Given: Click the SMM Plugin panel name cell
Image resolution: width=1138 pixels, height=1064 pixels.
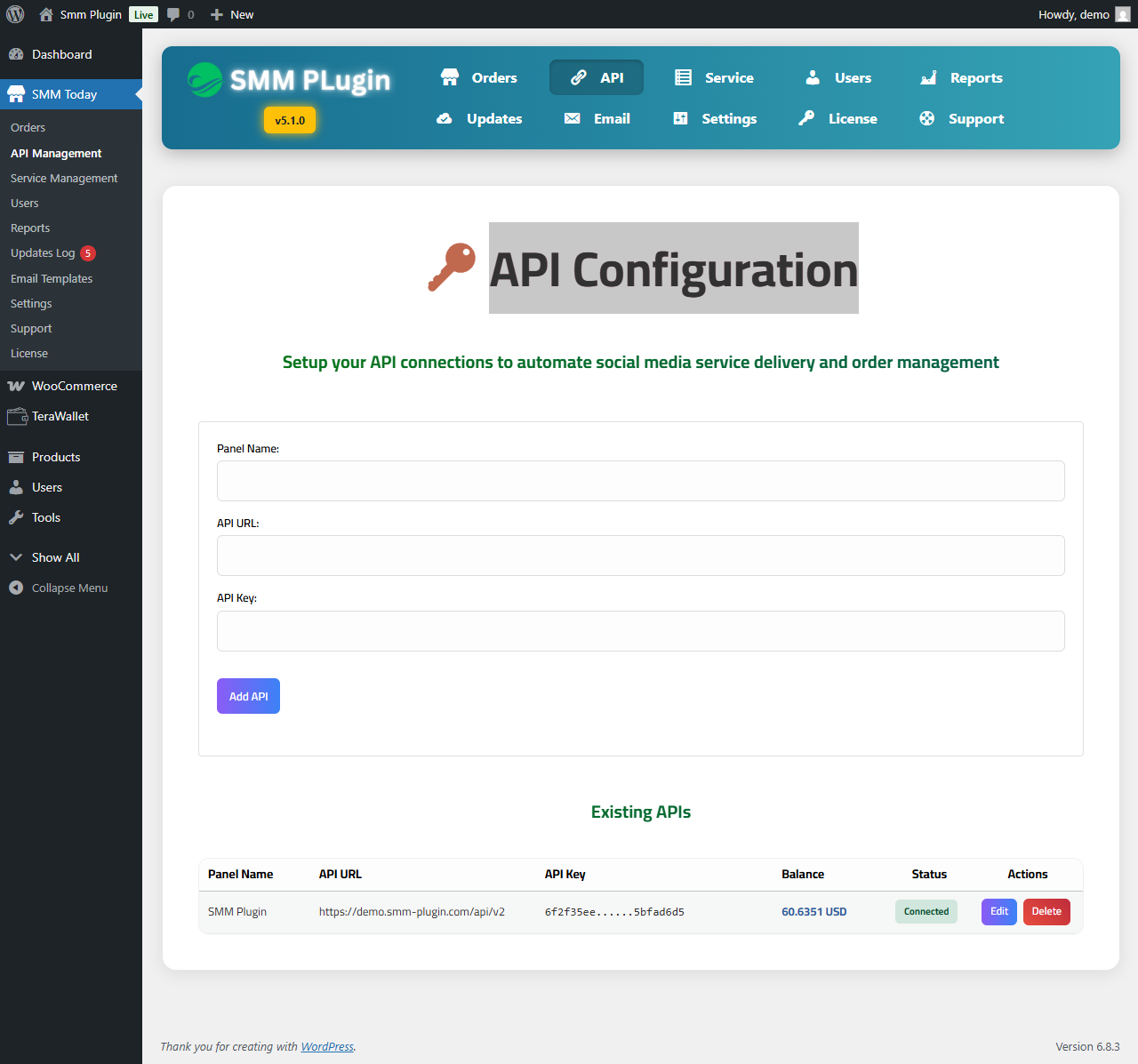Looking at the screenshot, I should coord(237,911).
